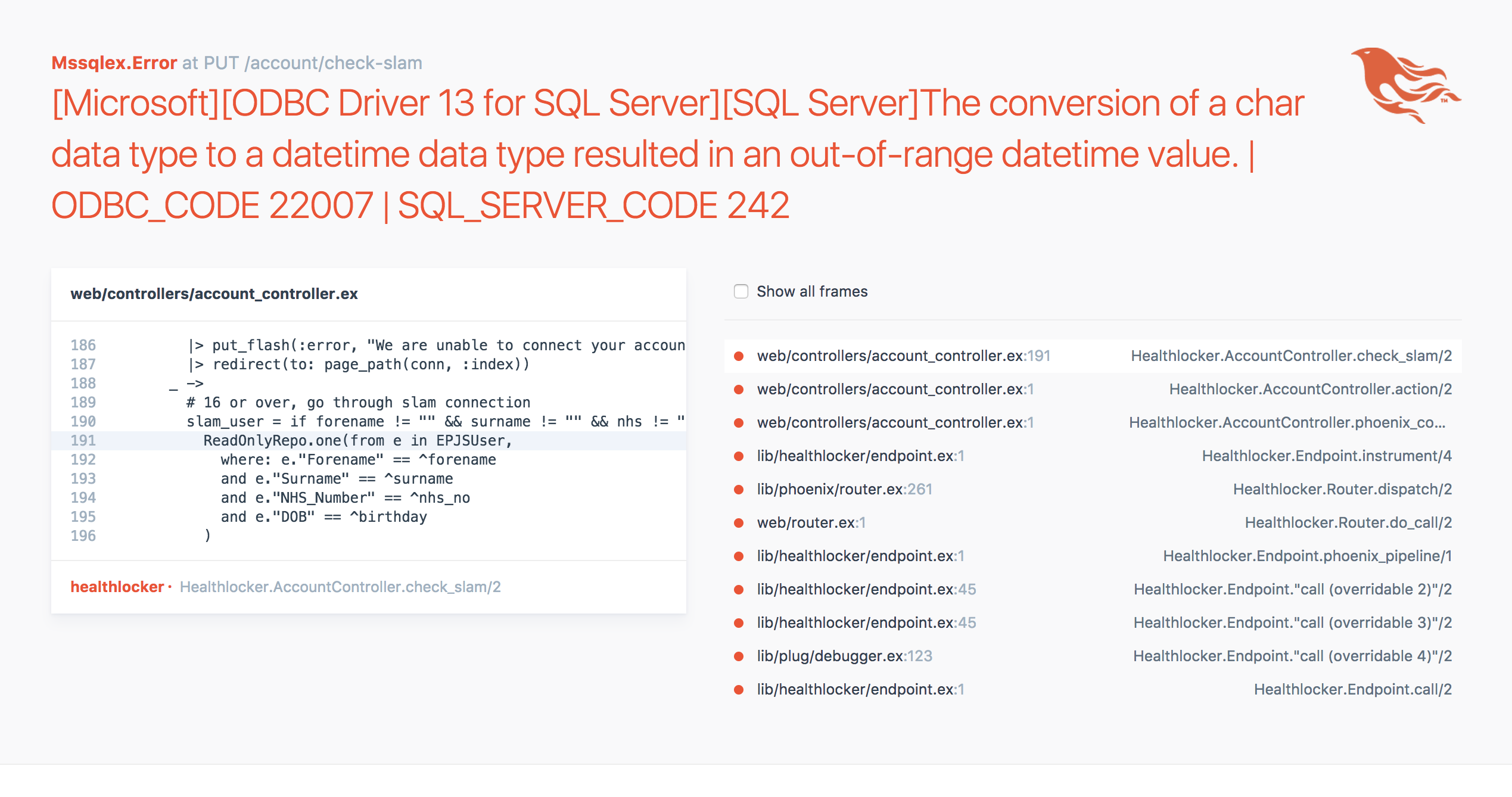Click the red marker next to lib/phoenix/router.ex:261
This screenshot has height=797, width=1512.
(x=740, y=489)
